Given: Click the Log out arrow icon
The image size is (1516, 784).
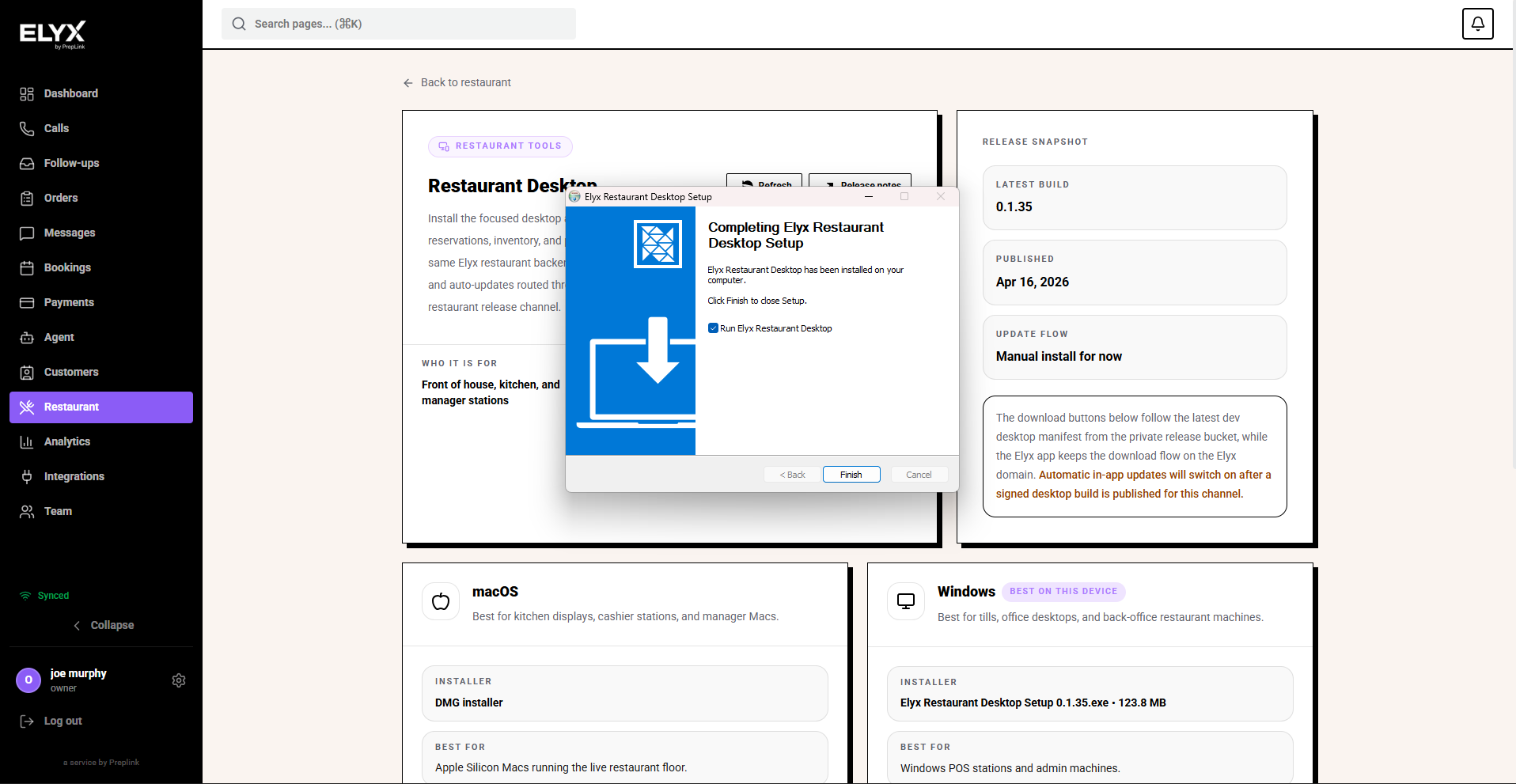Looking at the screenshot, I should point(27,722).
